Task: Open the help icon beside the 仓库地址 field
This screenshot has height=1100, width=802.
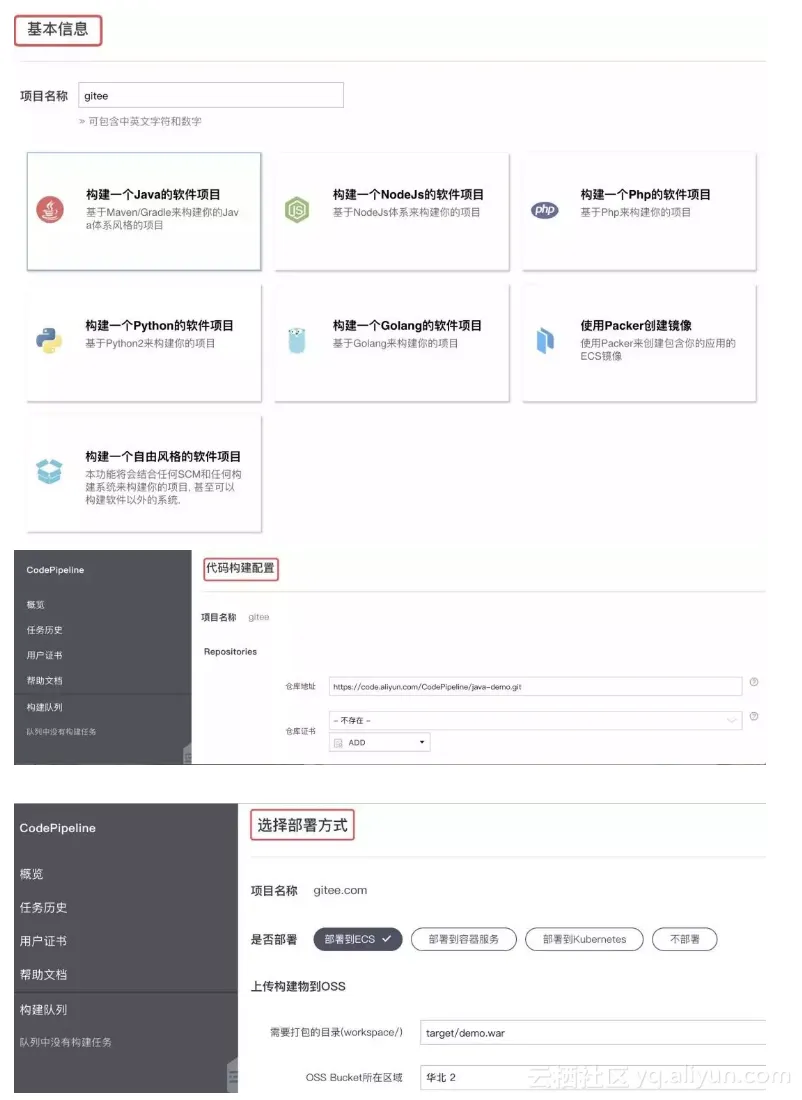Action: pos(754,682)
